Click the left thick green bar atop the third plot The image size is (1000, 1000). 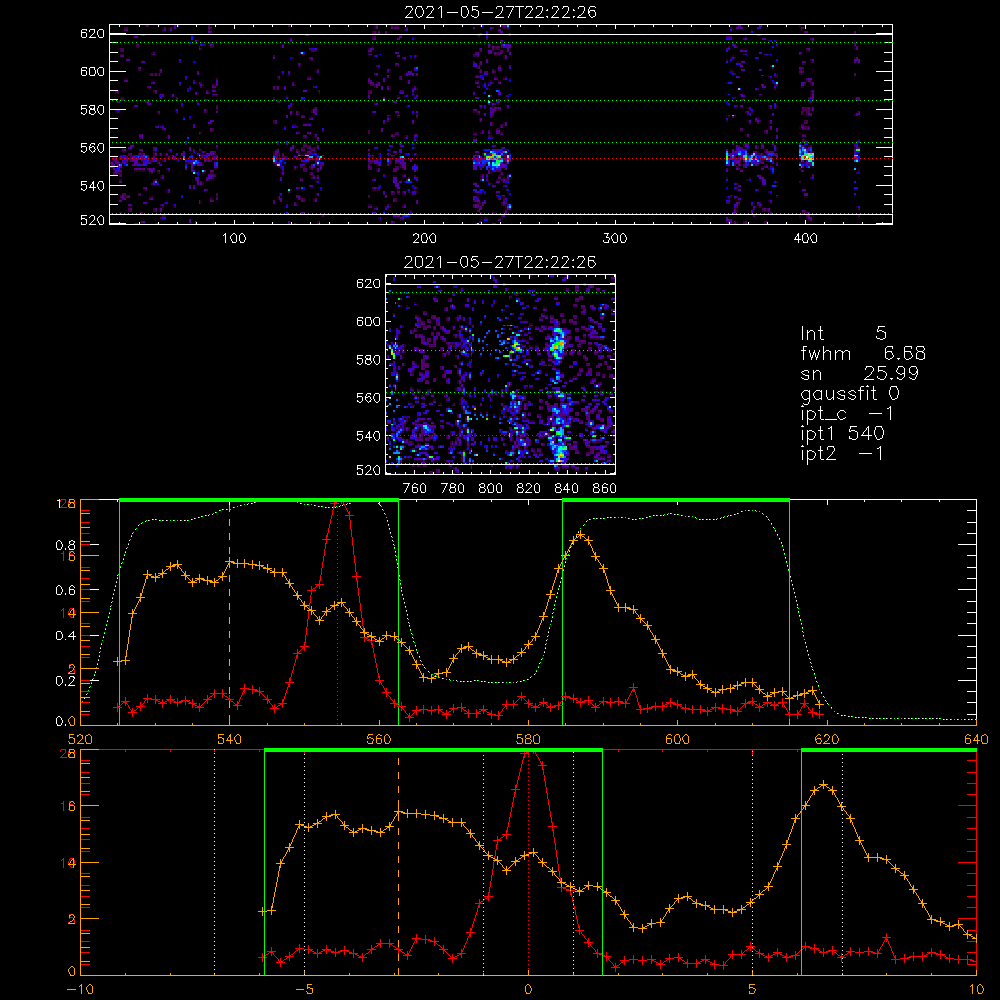click(x=259, y=501)
